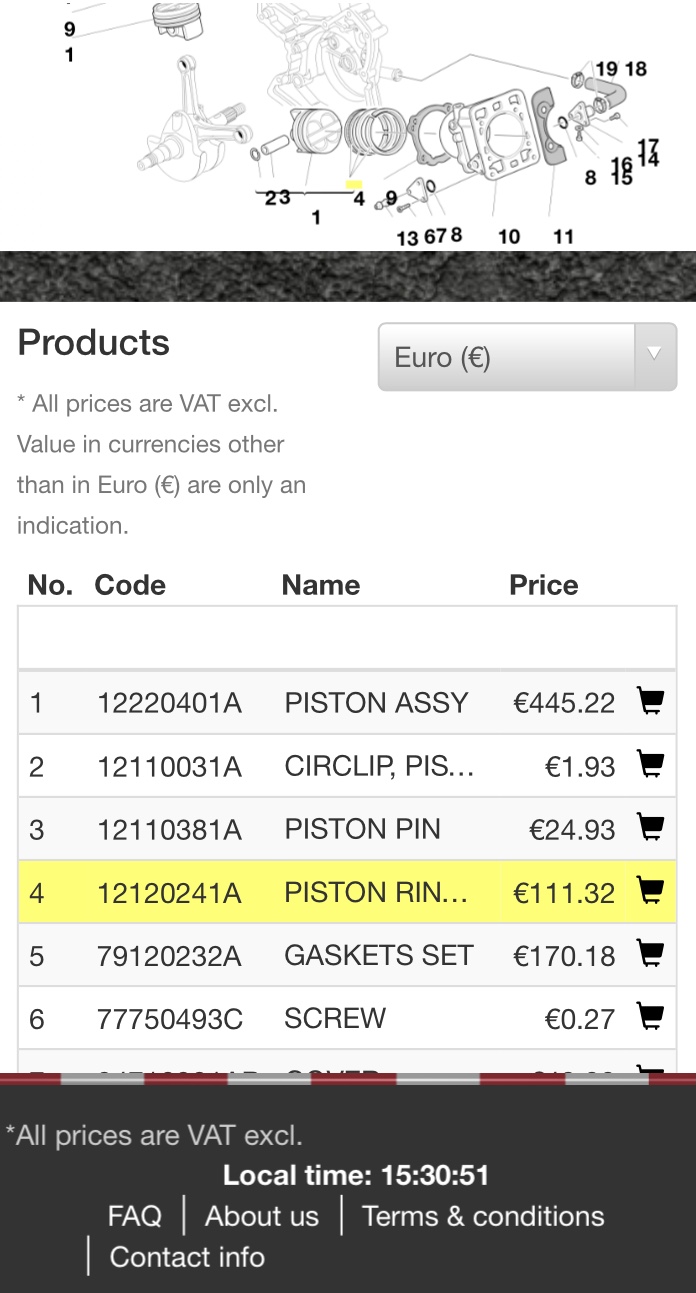
Task: Select the GASKETS SET product name
Action: click(x=379, y=956)
